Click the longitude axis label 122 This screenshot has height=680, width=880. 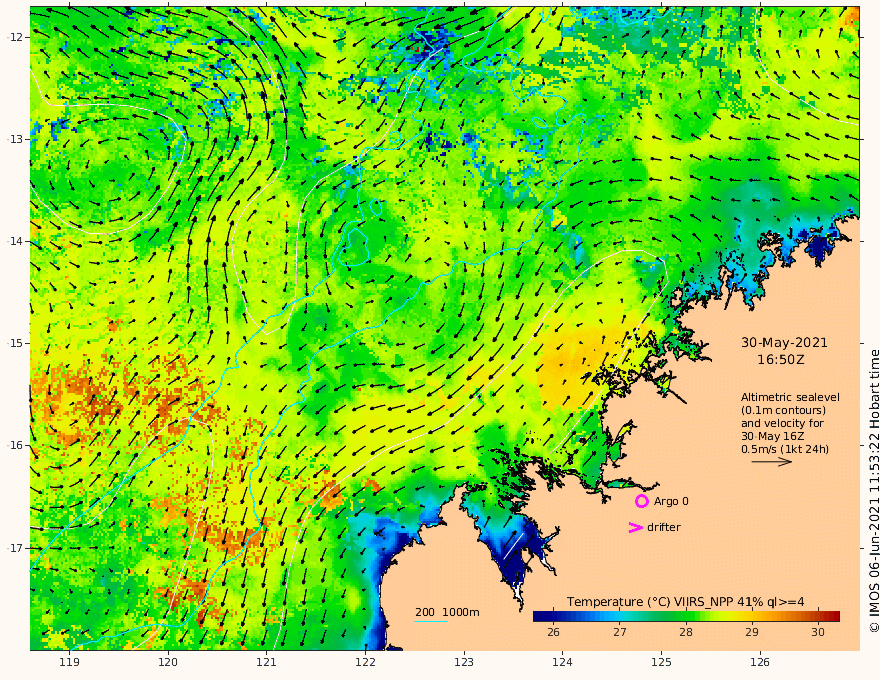[365, 662]
